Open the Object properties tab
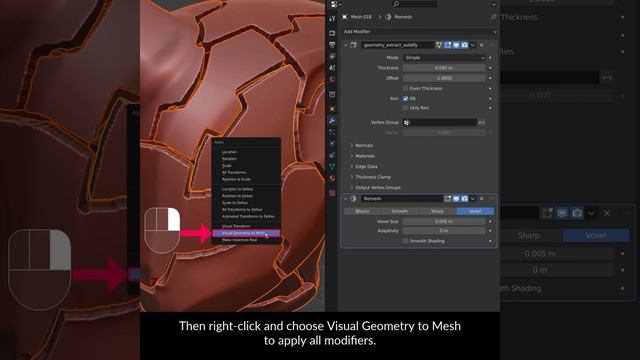The width and height of the screenshot is (640, 360). tap(332, 109)
